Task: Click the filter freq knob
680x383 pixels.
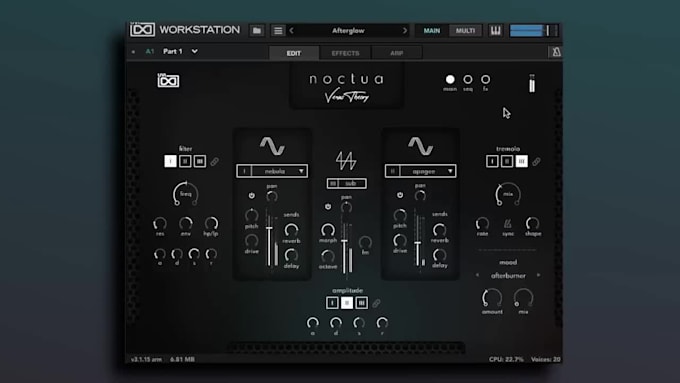Action: [186, 193]
